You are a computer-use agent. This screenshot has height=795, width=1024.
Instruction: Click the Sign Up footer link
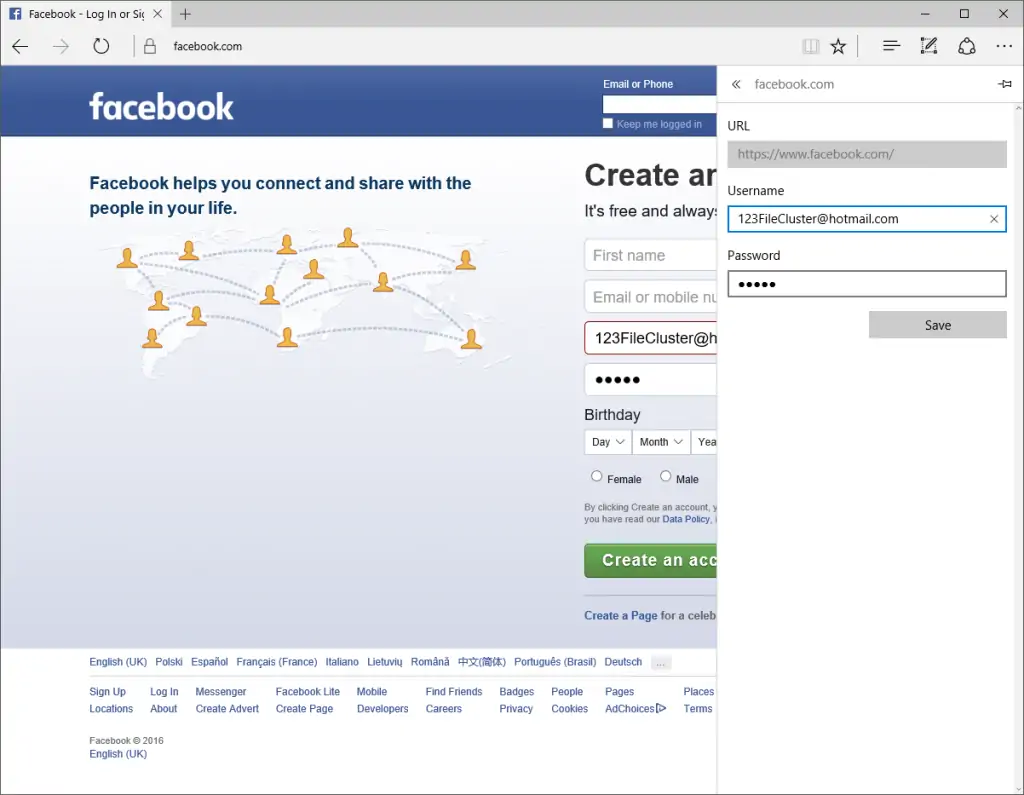tap(108, 692)
